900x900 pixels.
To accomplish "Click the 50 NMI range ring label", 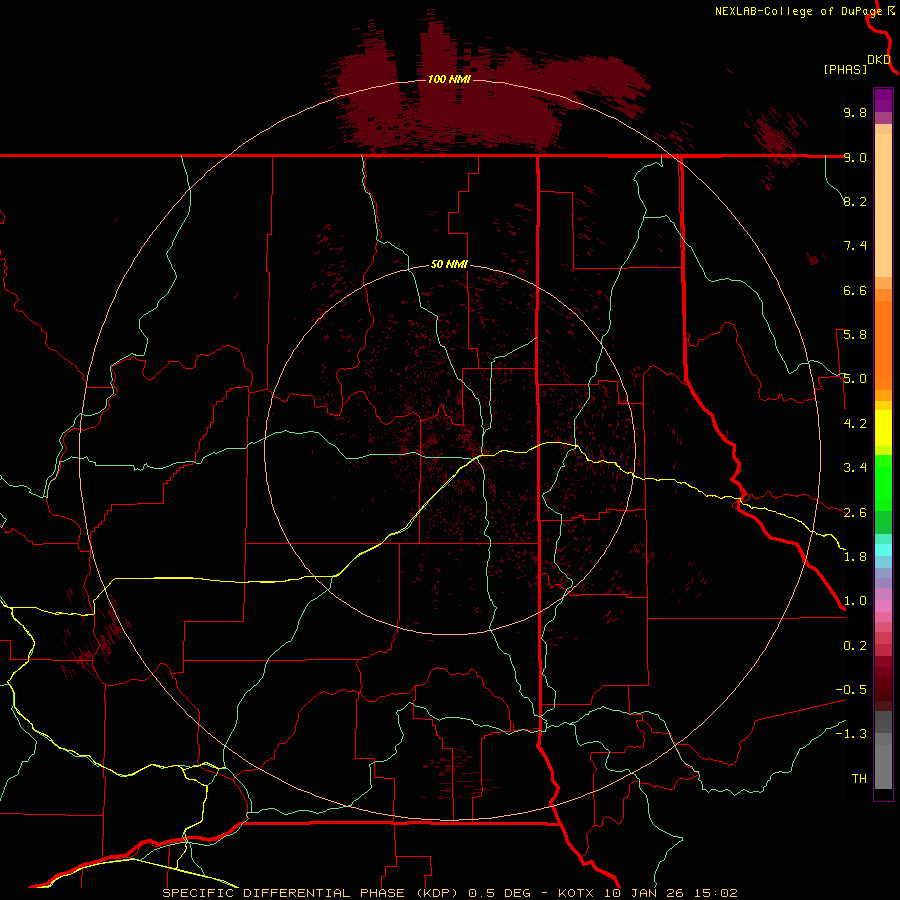I will click(449, 264).
